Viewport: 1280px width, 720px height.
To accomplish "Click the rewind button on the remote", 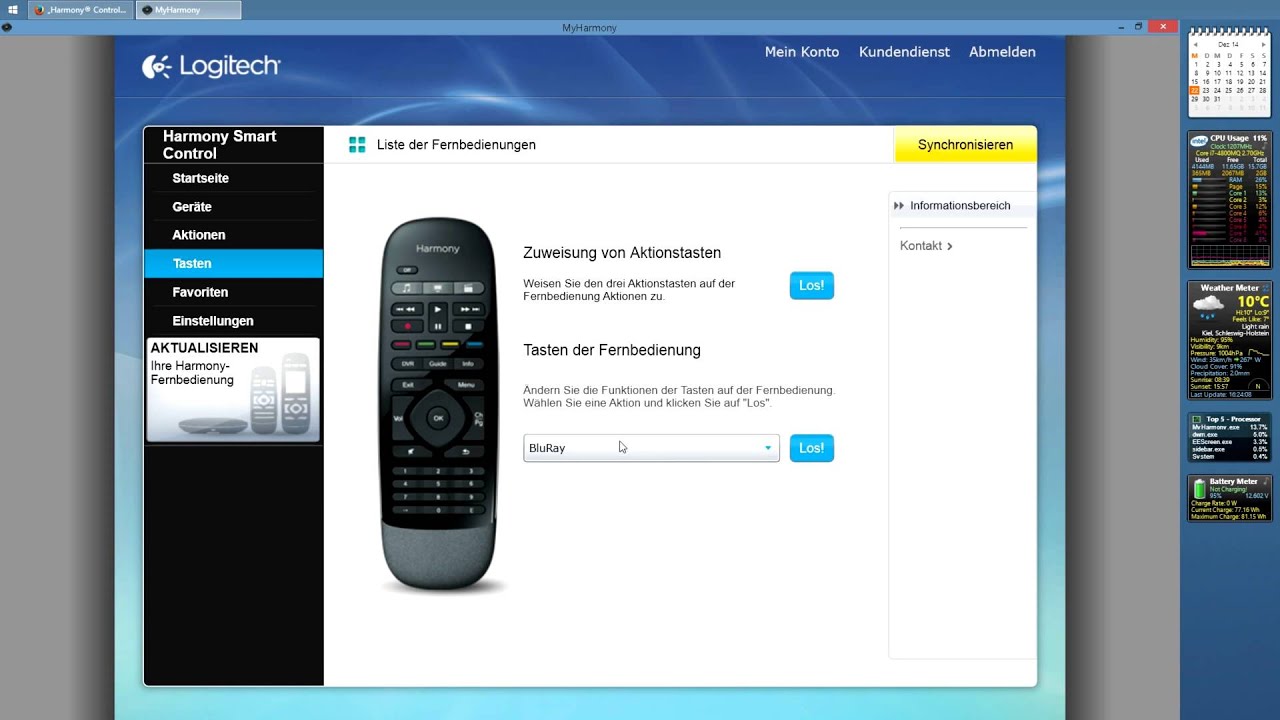I will [x=407, y=309].
